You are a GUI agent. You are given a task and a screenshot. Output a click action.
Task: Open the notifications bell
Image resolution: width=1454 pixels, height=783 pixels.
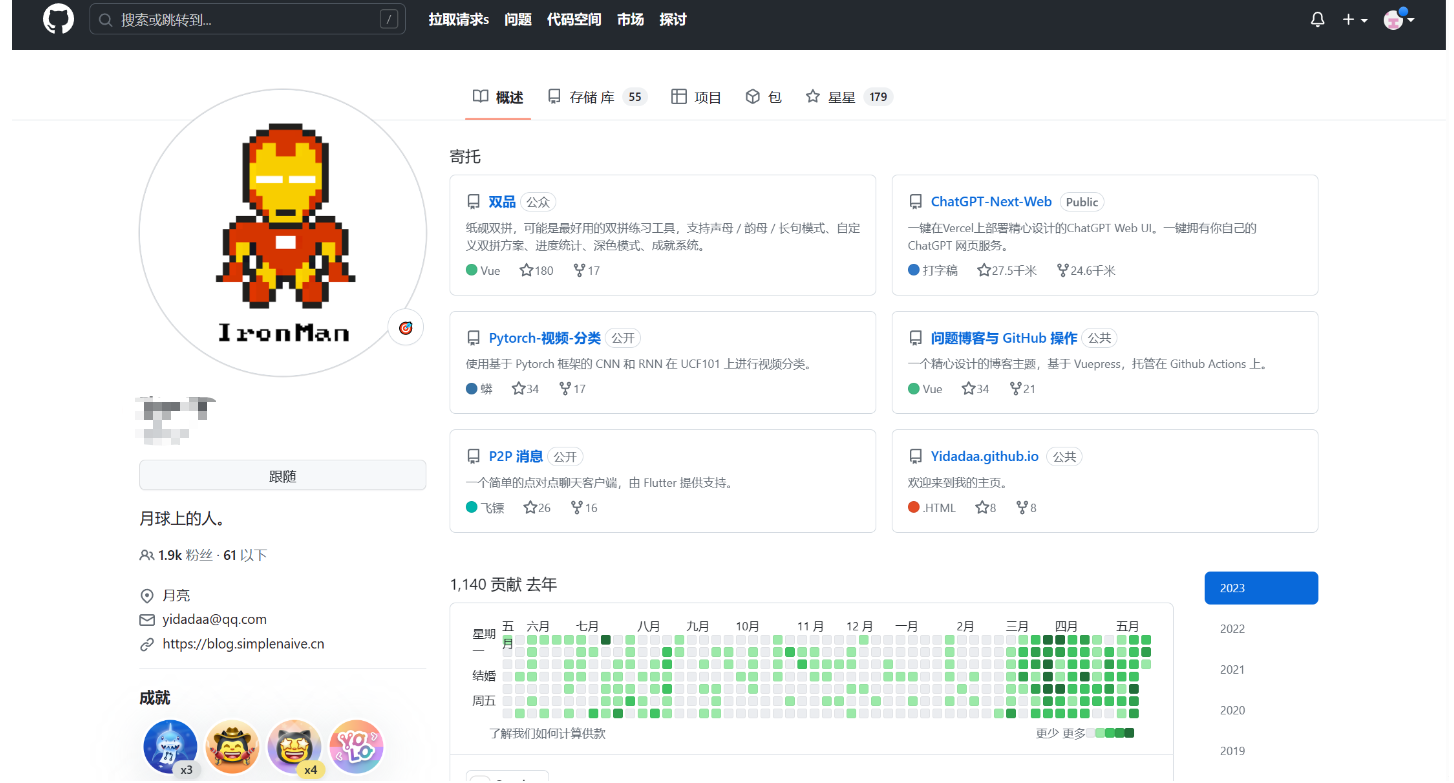click(x=1317, y=20)
